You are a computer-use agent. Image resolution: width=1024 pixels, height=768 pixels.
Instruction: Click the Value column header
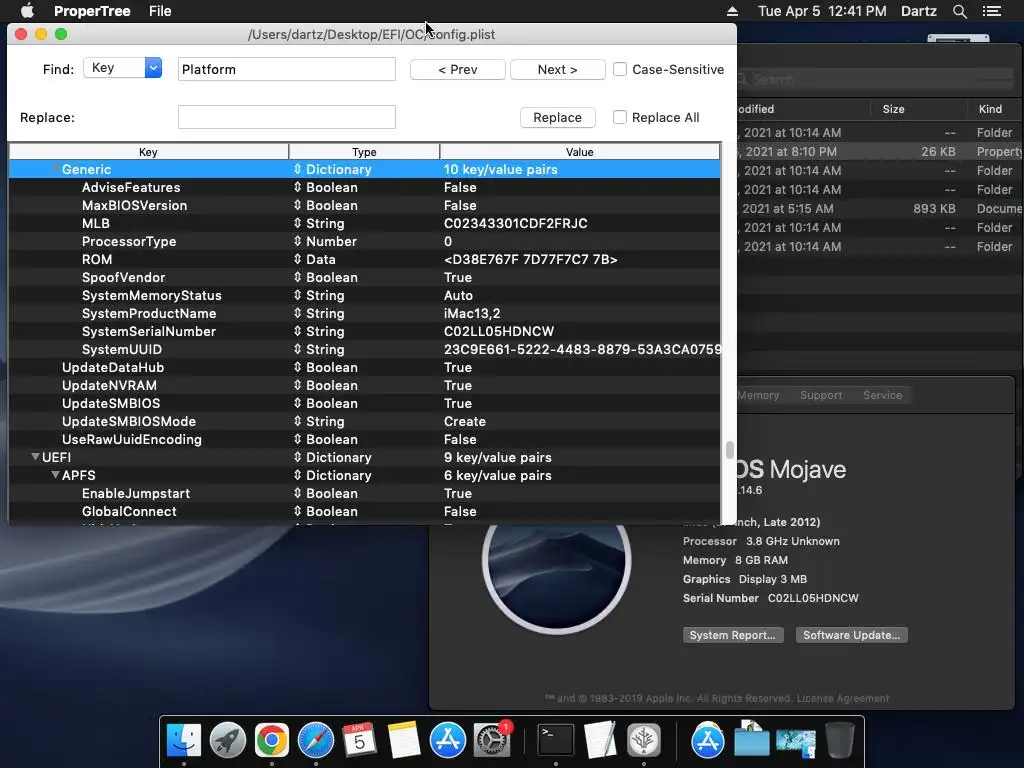click(x=579, y=152)
